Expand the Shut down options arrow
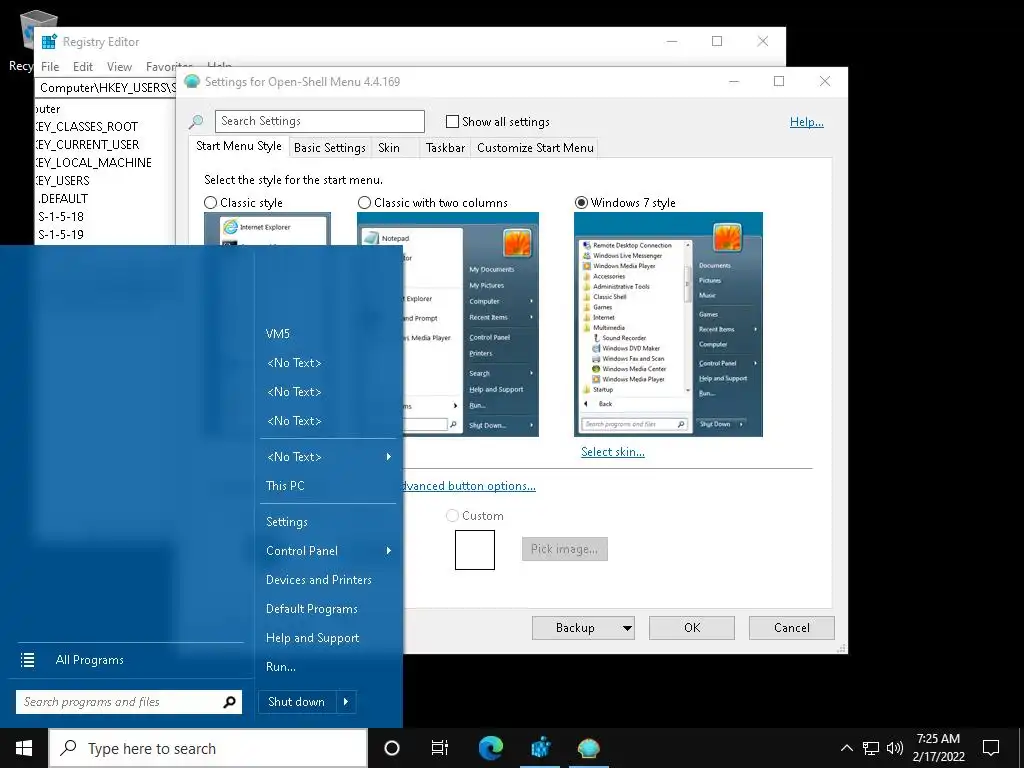The width and height of the screenshot is (1024, 768). coord(346,702)
